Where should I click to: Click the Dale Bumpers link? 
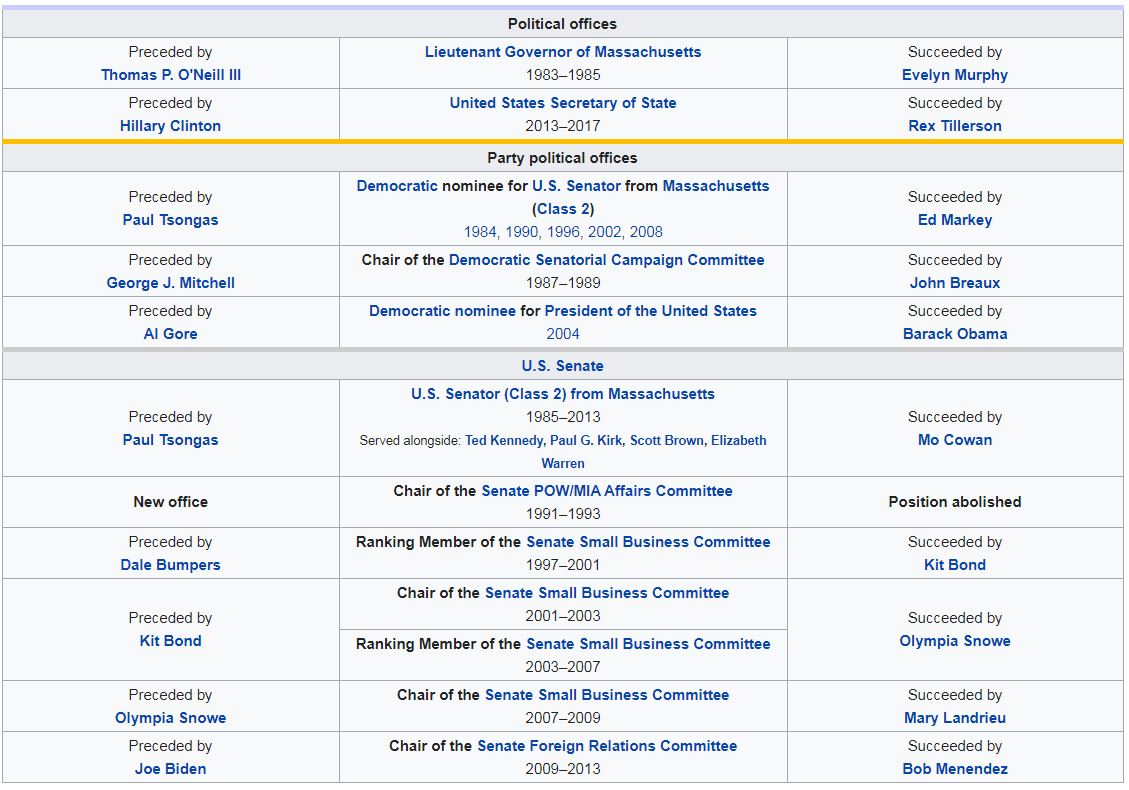171,565
